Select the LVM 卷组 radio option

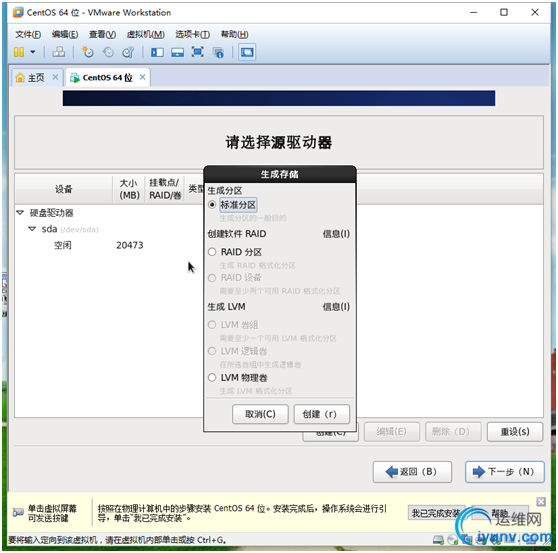(212, 325)
